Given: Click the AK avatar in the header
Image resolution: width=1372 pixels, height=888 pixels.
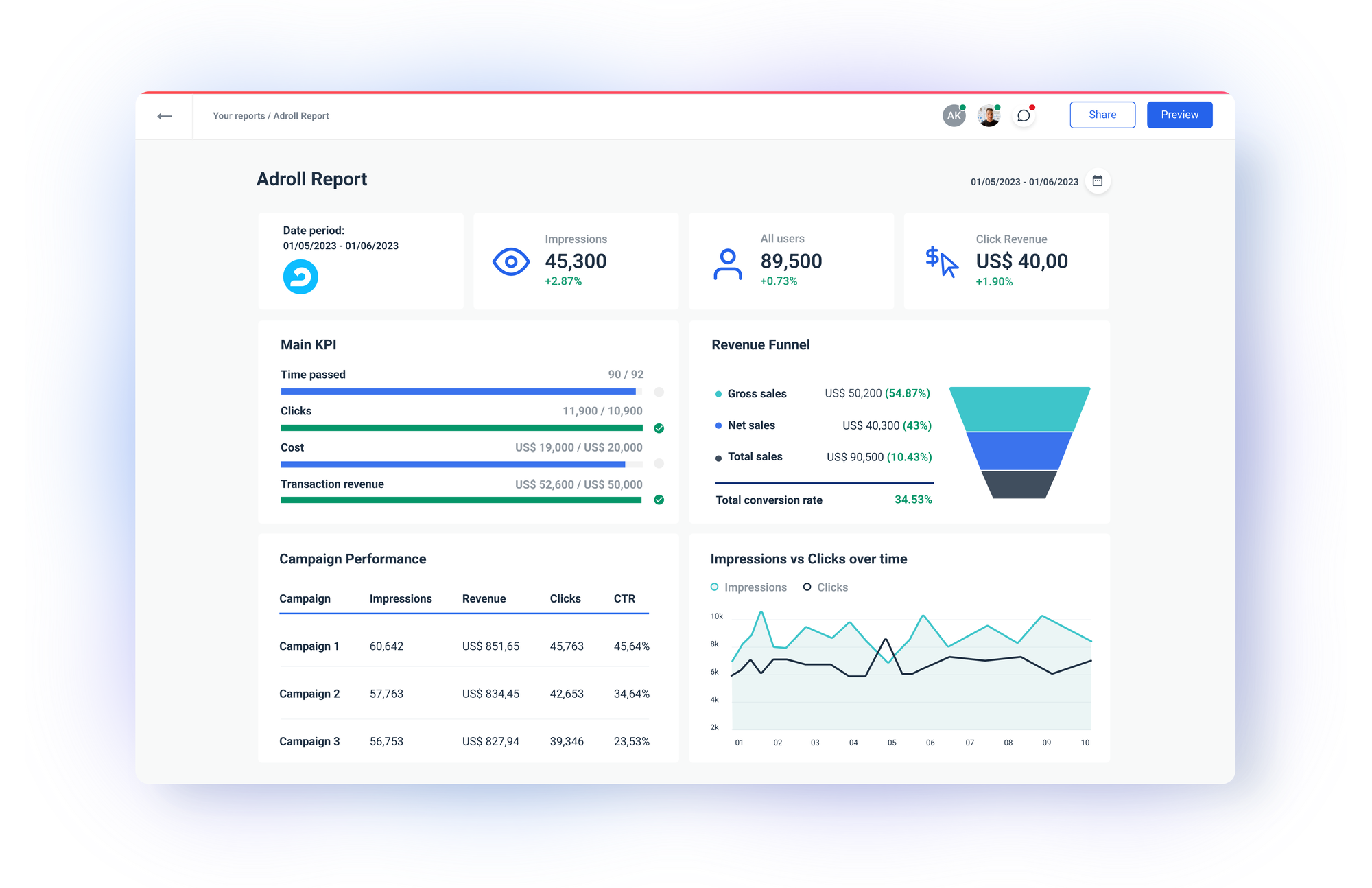Looking at the screenshot, I should coord(954,115).
